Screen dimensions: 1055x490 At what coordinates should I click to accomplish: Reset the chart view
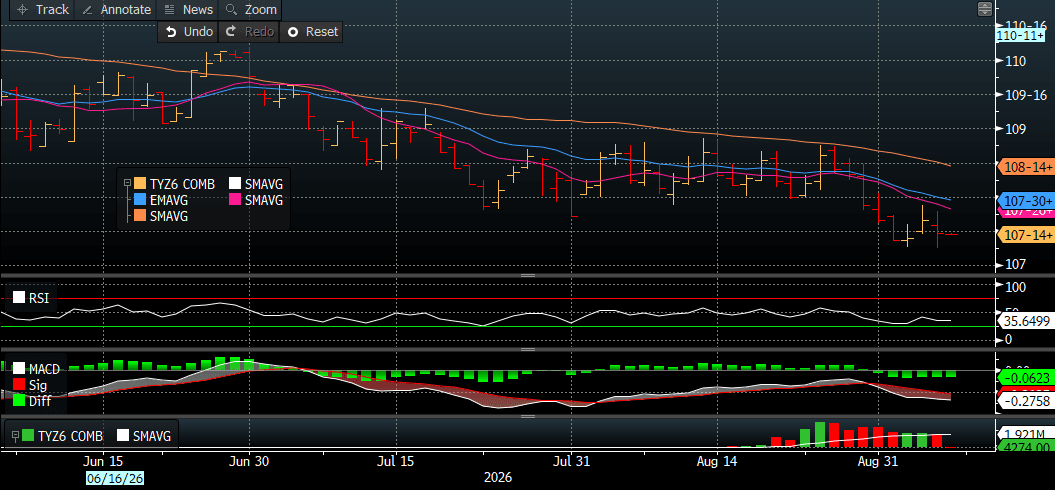point(312,32)
